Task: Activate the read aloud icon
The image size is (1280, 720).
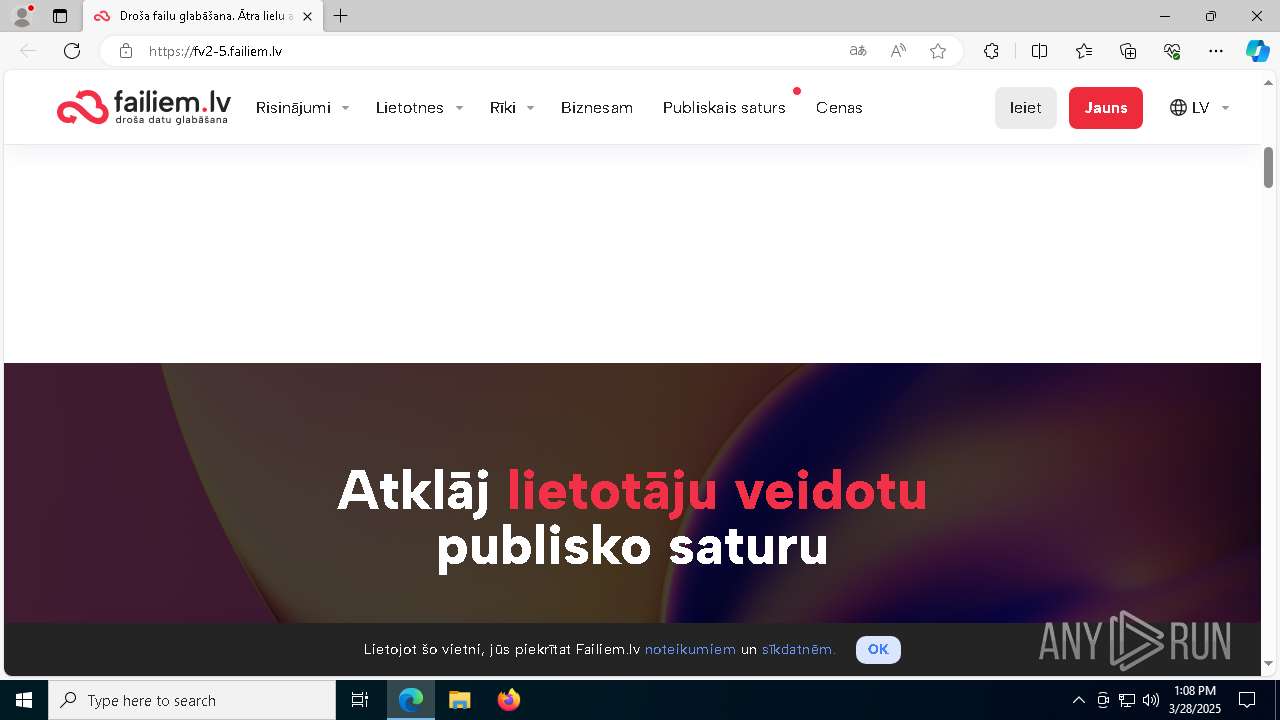Action: (898, 51)
